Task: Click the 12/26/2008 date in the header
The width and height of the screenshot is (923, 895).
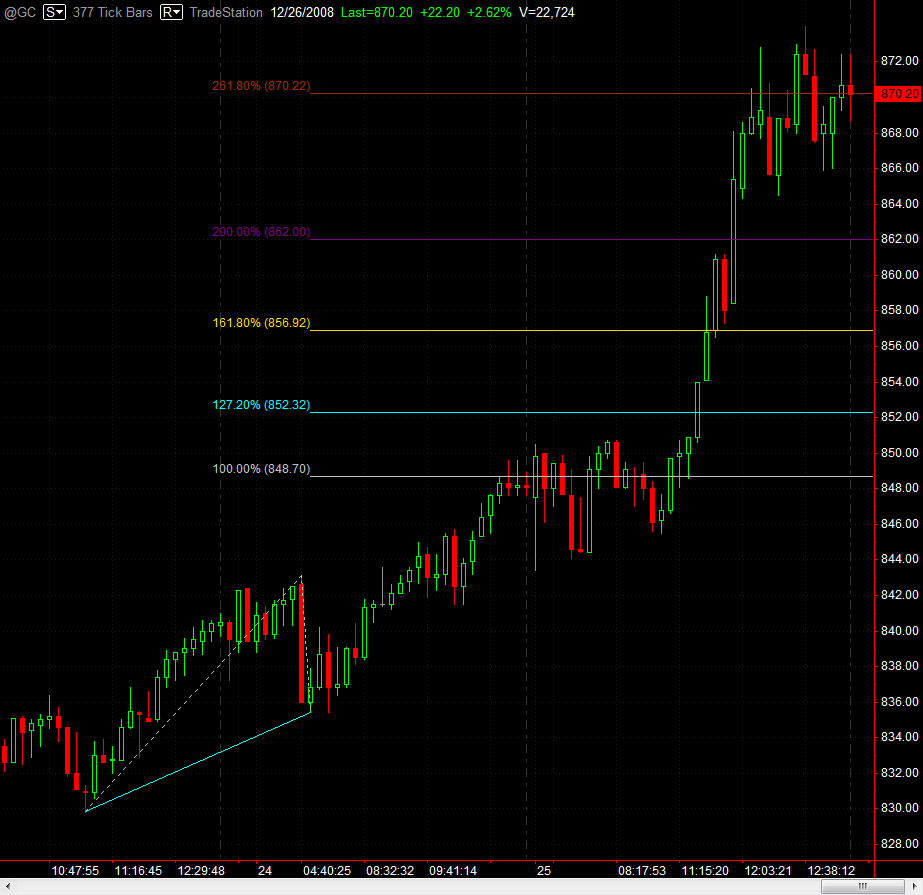Action: (302, 12)
